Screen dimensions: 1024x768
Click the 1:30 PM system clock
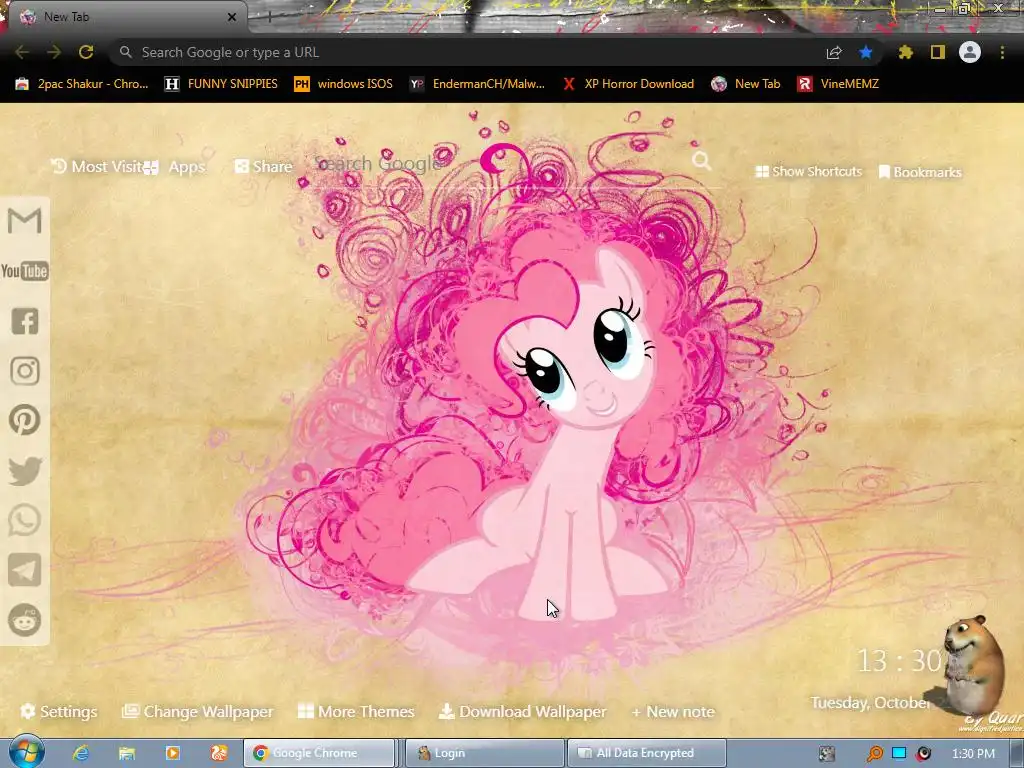click(x=973, y=754)
